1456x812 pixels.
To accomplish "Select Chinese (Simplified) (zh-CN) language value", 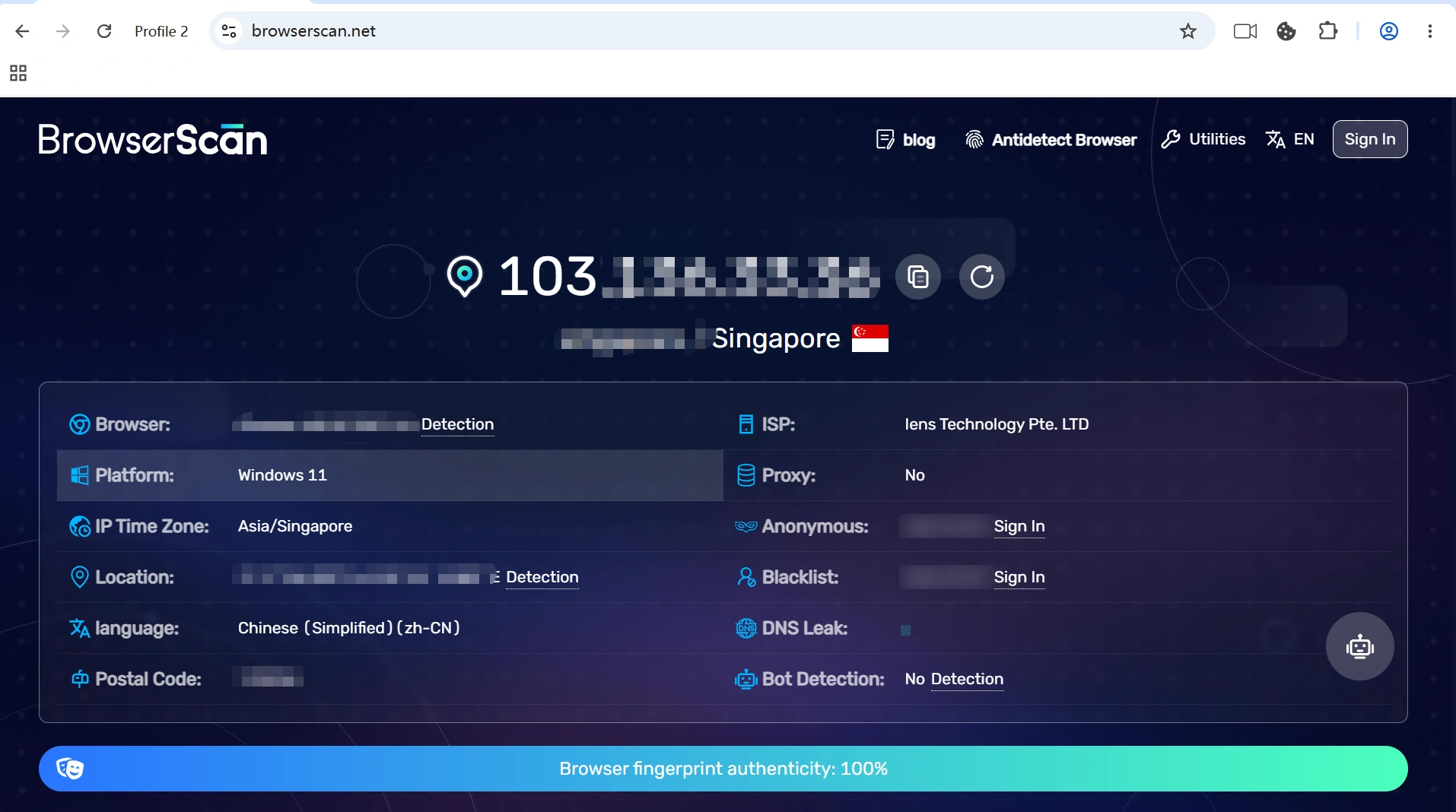I will click(x=349, y=628).
